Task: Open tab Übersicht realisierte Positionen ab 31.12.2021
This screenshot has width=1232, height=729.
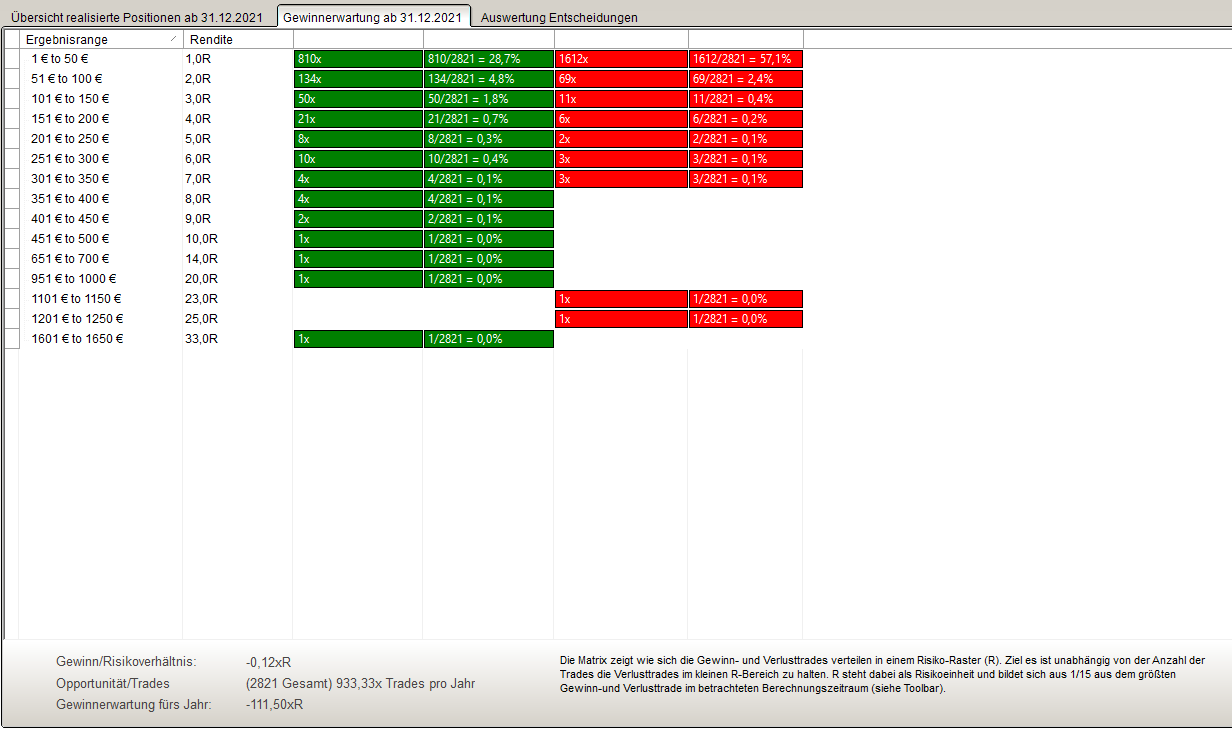Action: pyautogui.click(x=138, y=17)
